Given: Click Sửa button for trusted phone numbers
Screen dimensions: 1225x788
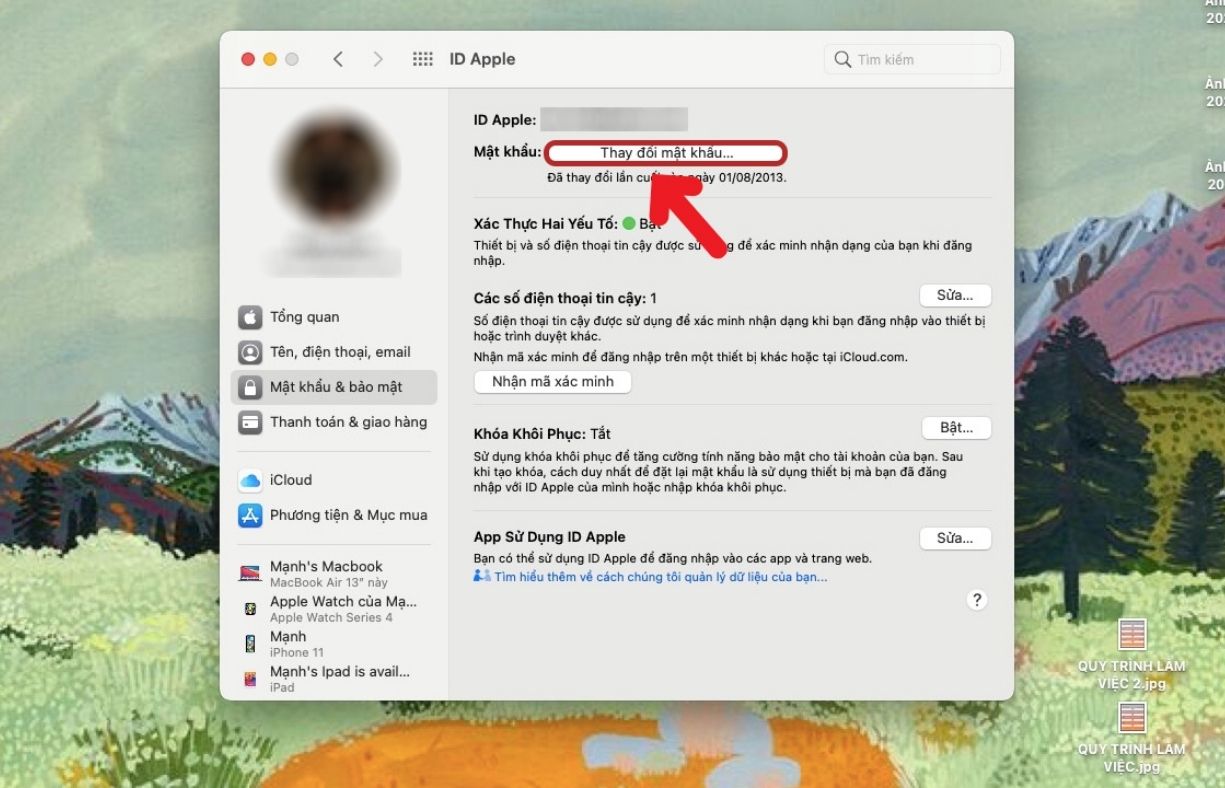Looking at the screenshot, I should coord(955,295).
